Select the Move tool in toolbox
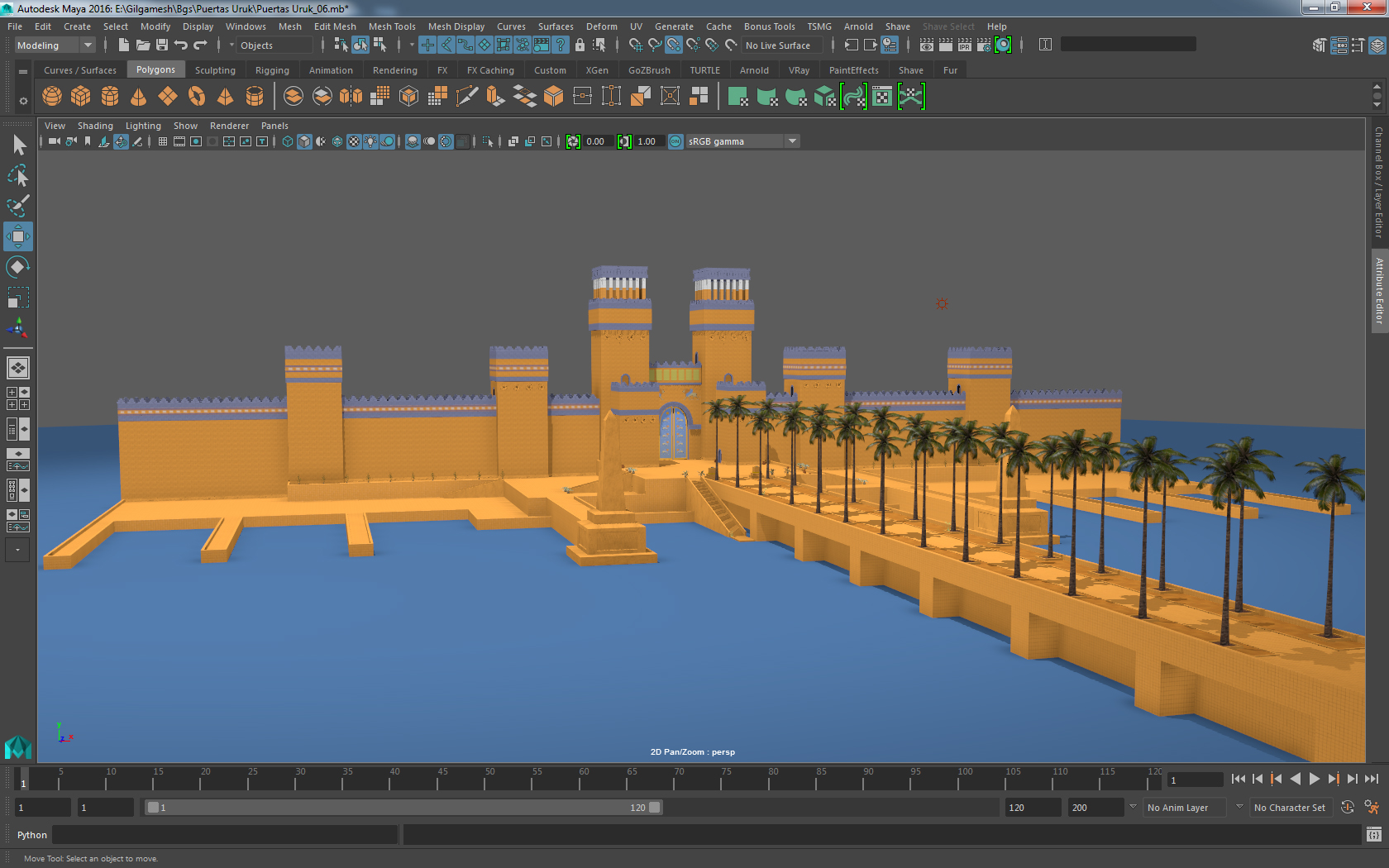1389x868 pixels. pyautogui.click(x=17, y=236)
